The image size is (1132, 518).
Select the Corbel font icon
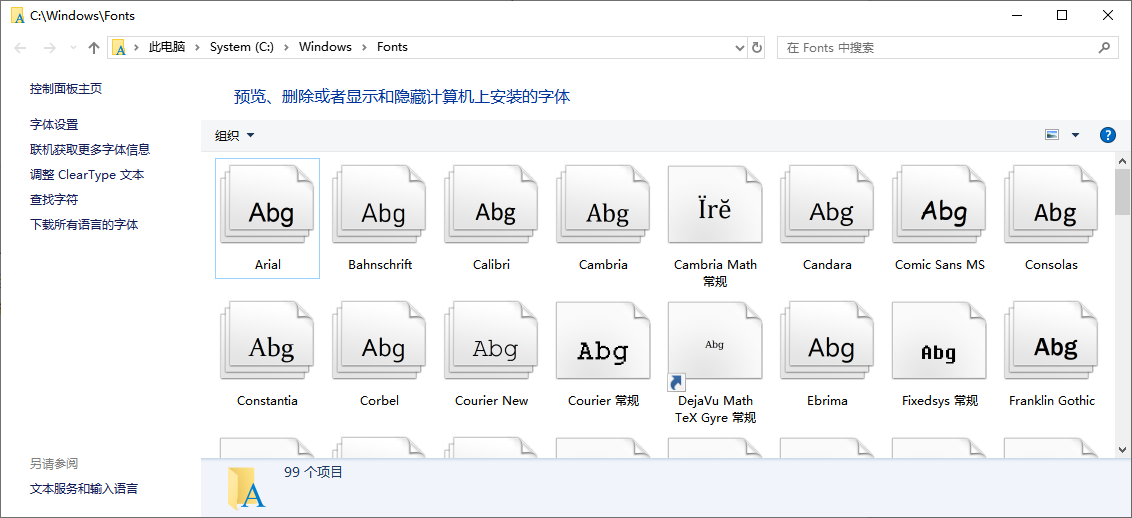[379, 341]
